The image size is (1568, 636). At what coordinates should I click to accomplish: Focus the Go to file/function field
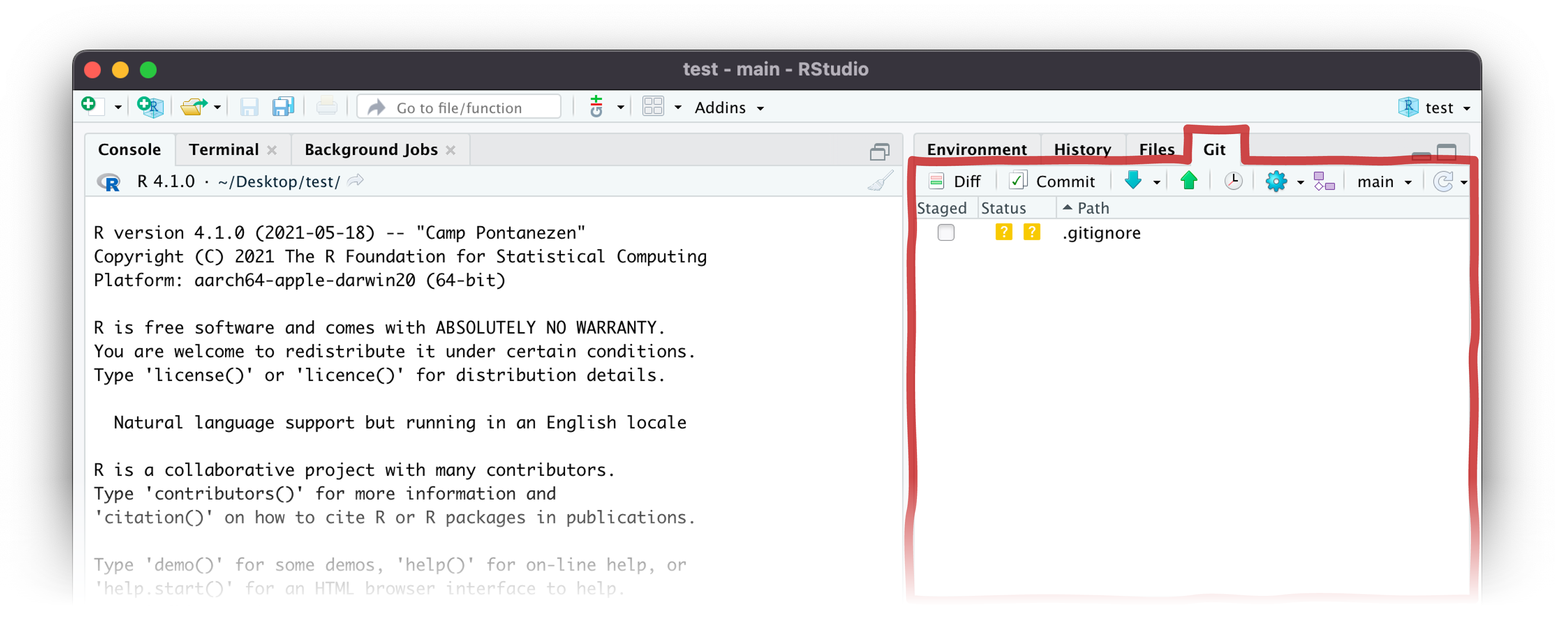tap(459, 107)
